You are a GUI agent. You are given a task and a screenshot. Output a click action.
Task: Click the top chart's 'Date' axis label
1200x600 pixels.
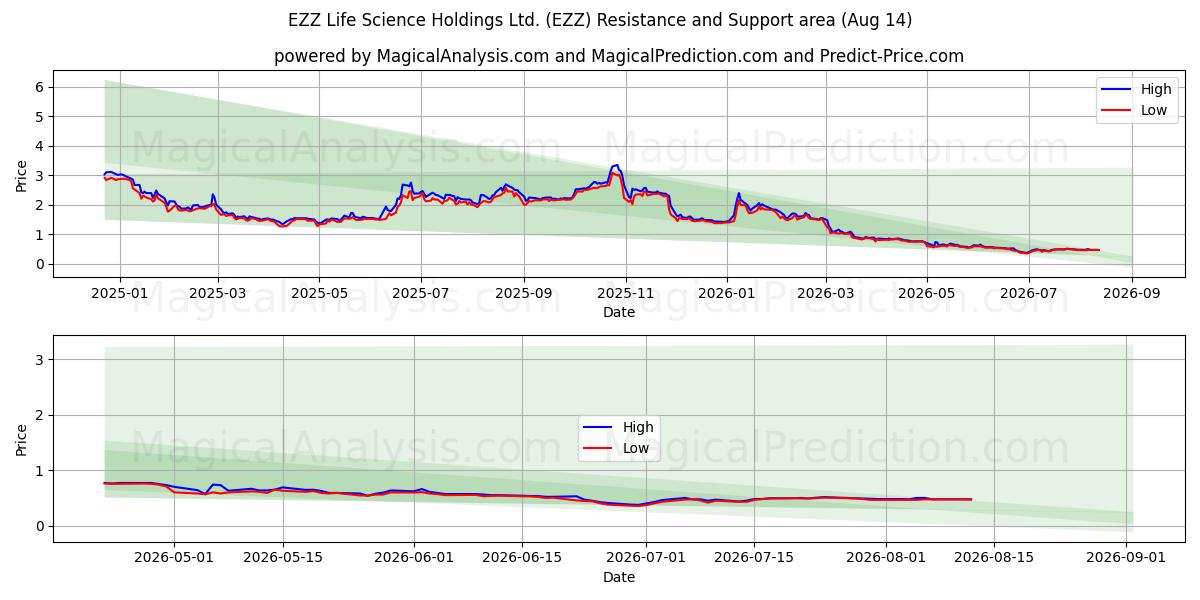point(619,312)
